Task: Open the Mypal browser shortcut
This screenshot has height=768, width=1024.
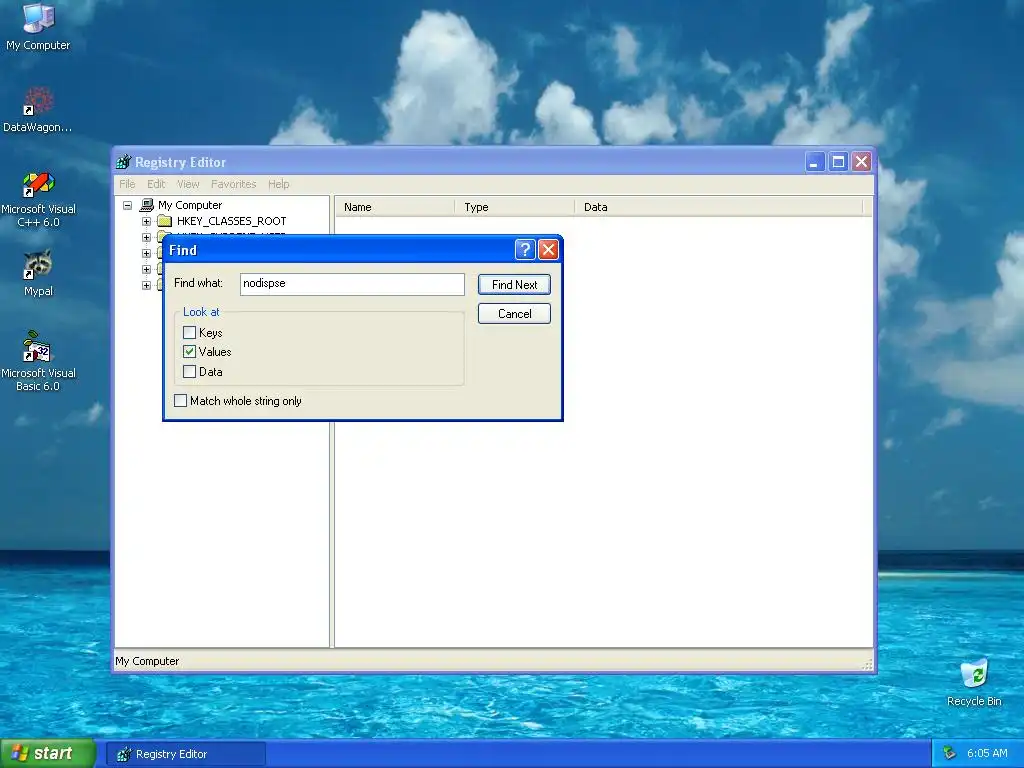Action: tap(38, 273)
